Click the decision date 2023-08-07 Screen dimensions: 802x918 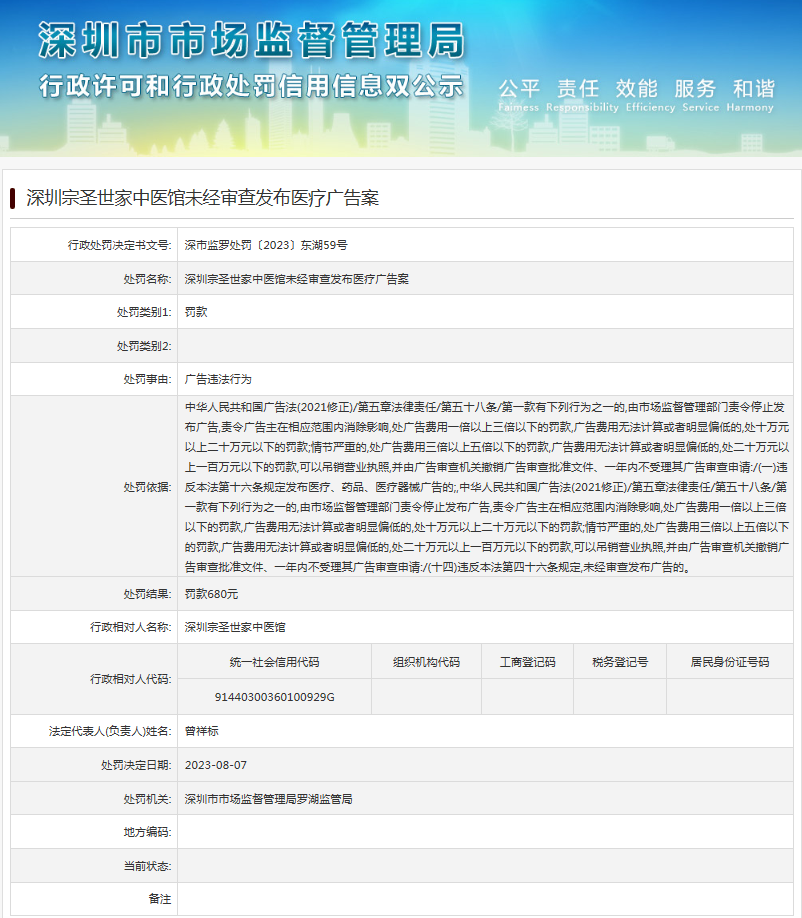point(215,765)
